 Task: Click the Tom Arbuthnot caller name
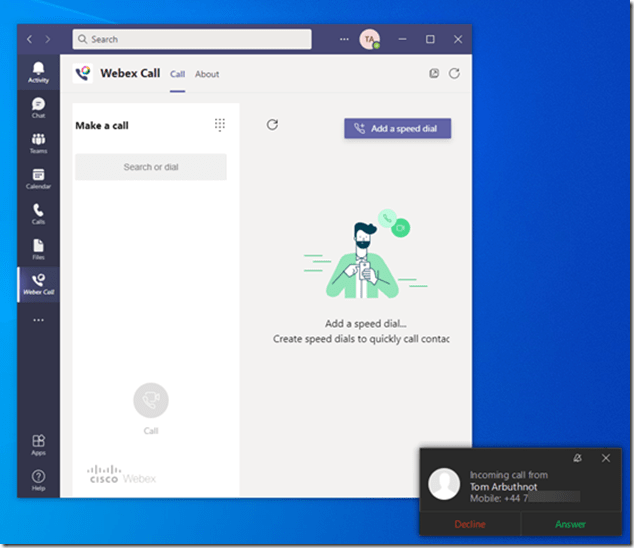tap(503, 487)
